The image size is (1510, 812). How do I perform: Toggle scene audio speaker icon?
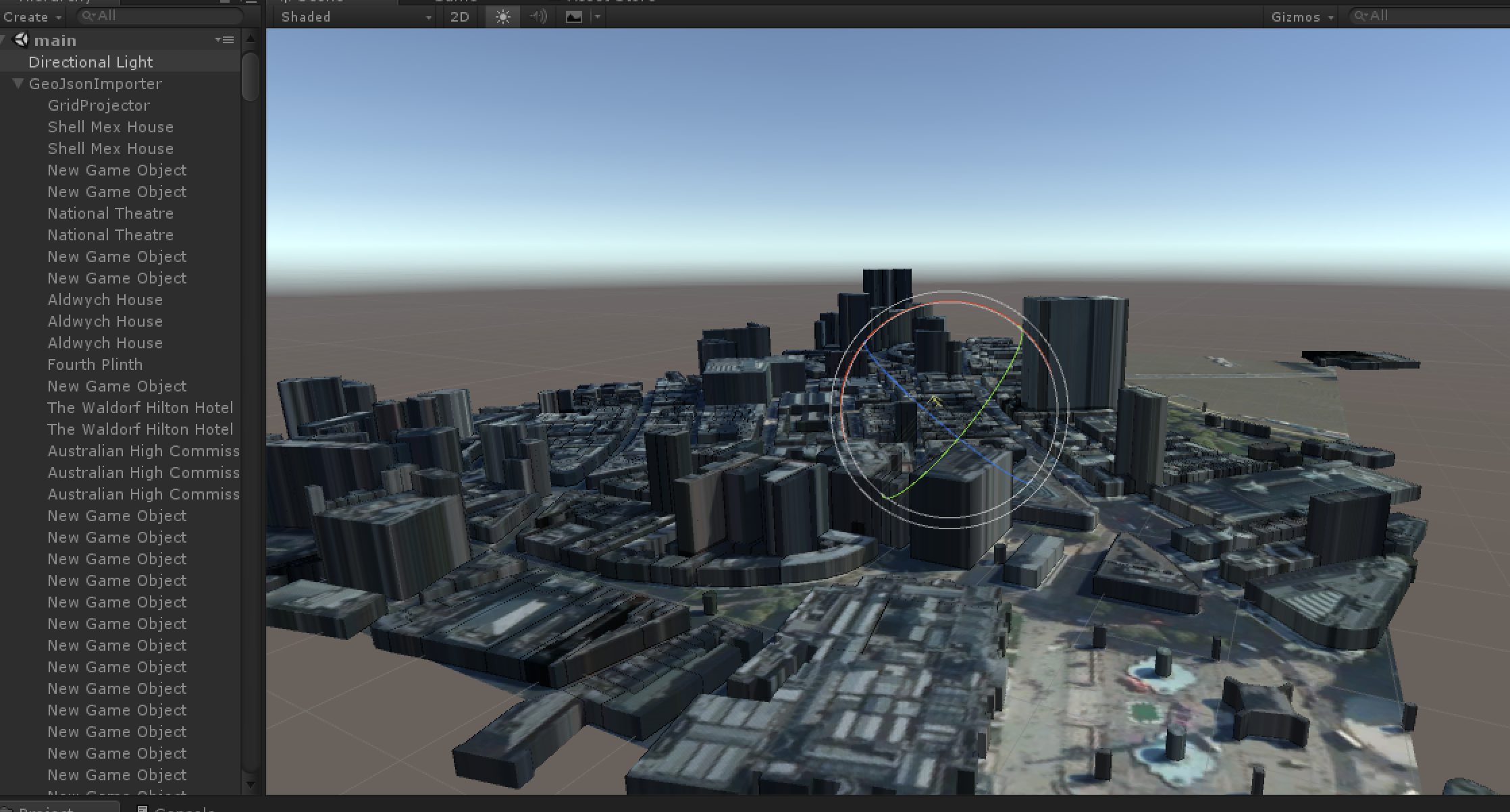coord(538,17)
